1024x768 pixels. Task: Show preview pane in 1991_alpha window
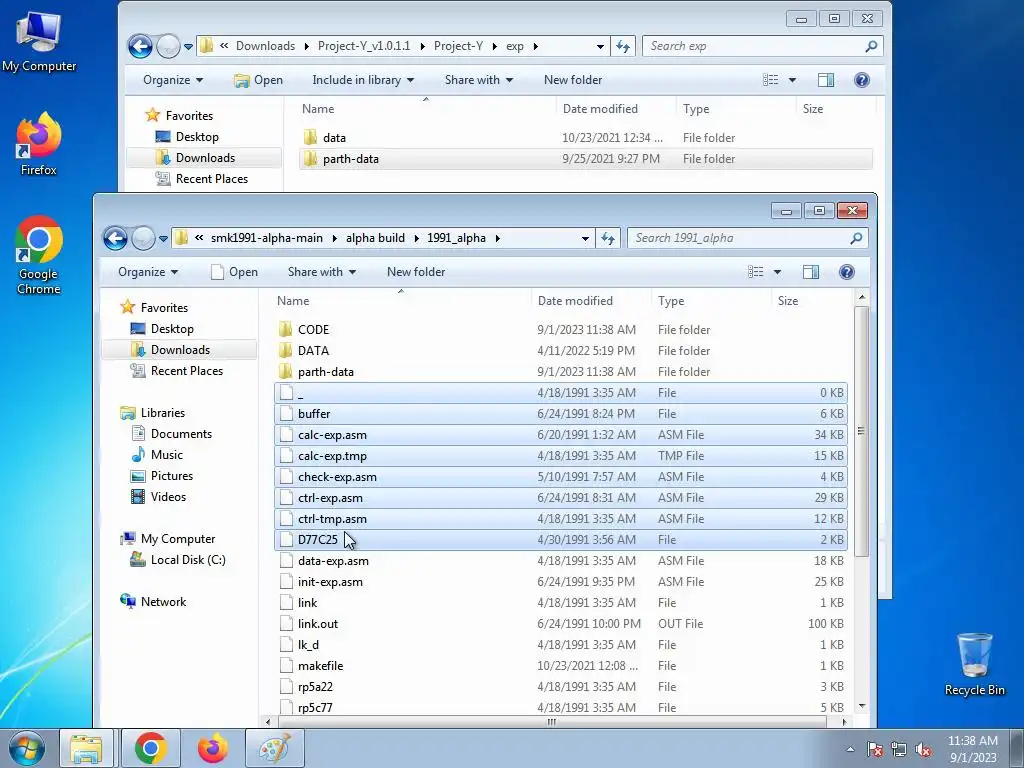click(x=811, y=272)
